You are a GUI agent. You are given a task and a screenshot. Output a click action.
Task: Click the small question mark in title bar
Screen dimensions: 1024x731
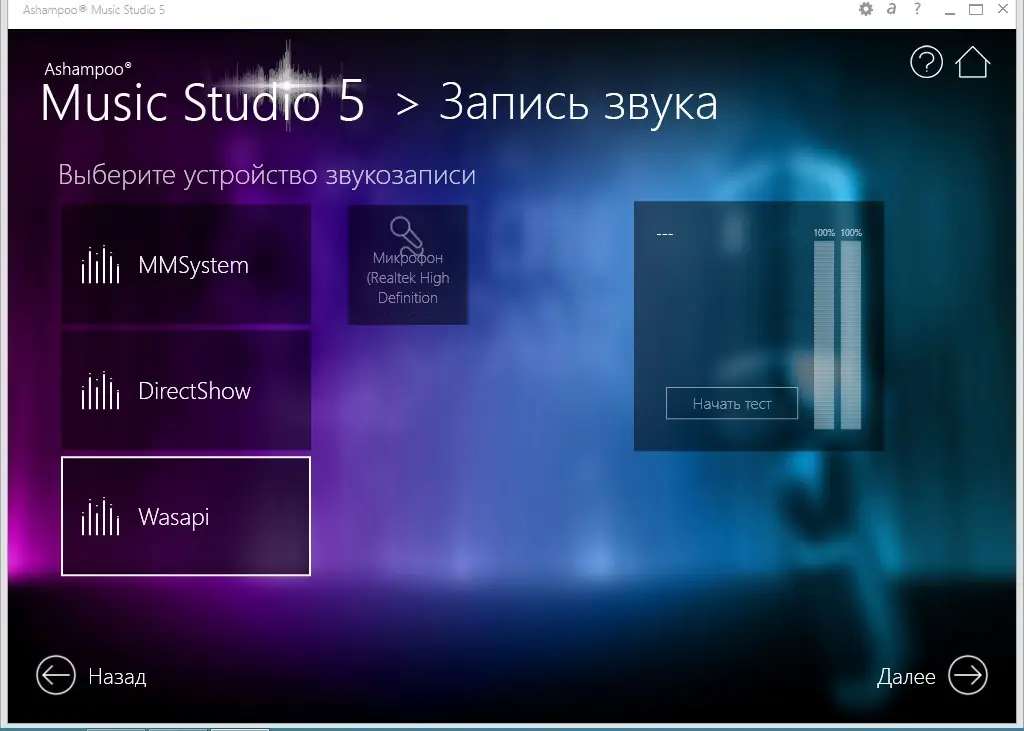(918, 9)
